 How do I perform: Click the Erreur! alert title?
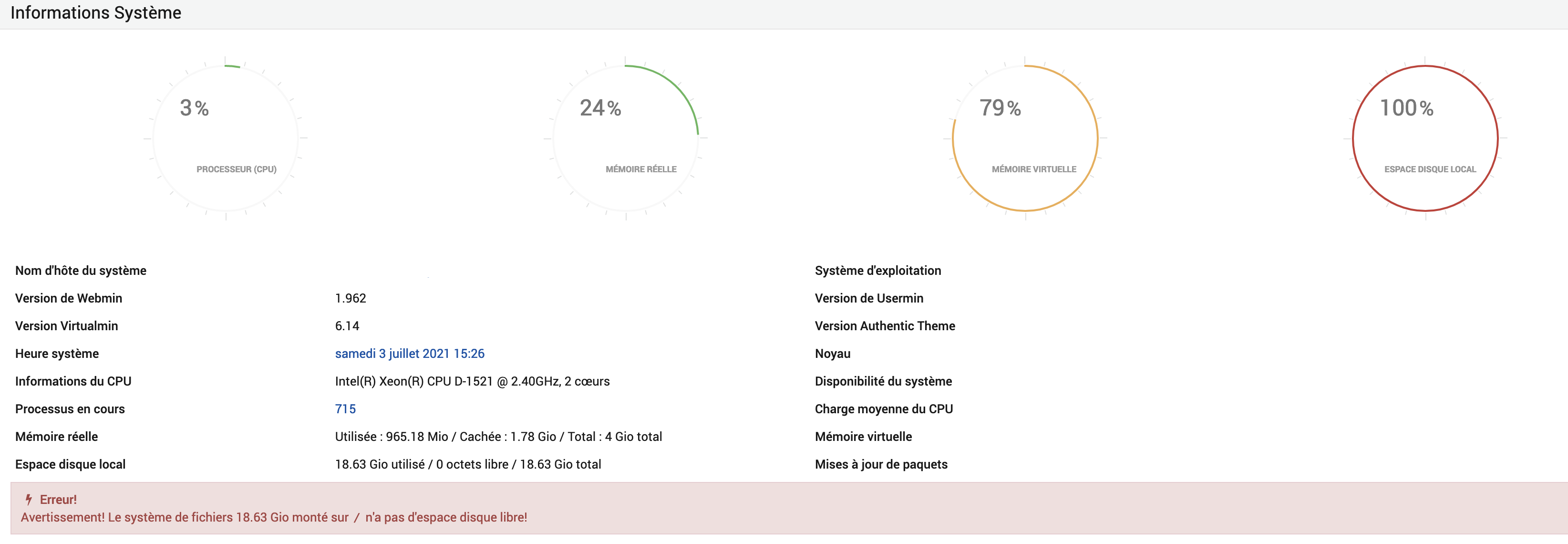(59, 500)
